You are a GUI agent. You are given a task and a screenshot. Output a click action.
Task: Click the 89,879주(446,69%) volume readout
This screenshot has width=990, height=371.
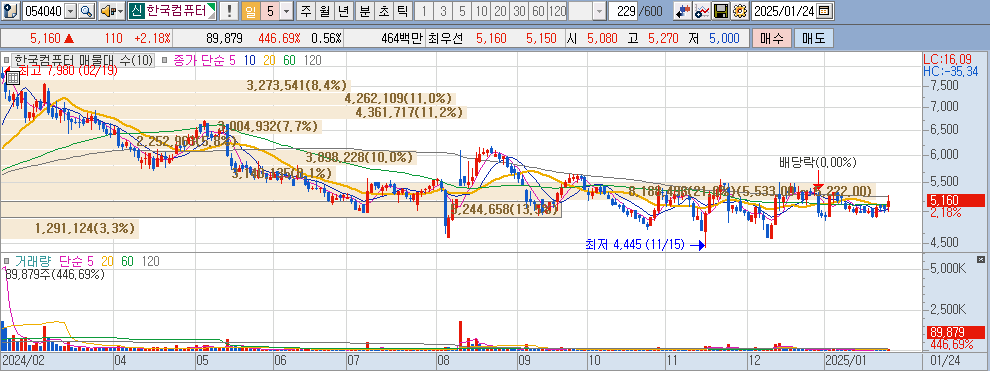coord(55,274)
